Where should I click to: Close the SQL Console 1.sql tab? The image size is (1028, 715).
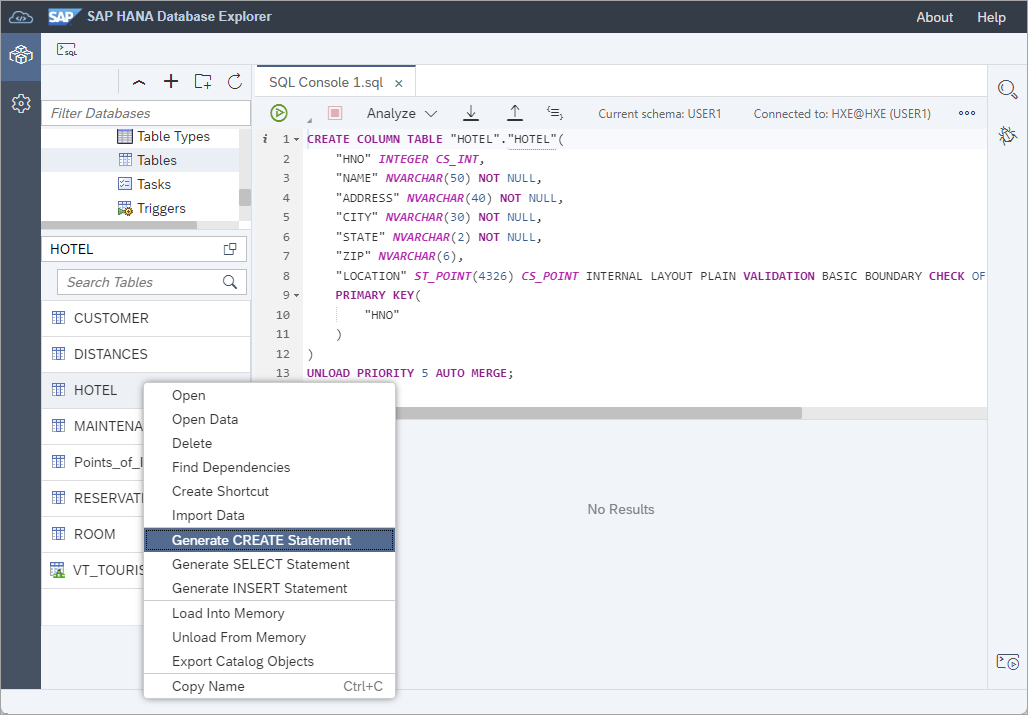click(399, 83)
